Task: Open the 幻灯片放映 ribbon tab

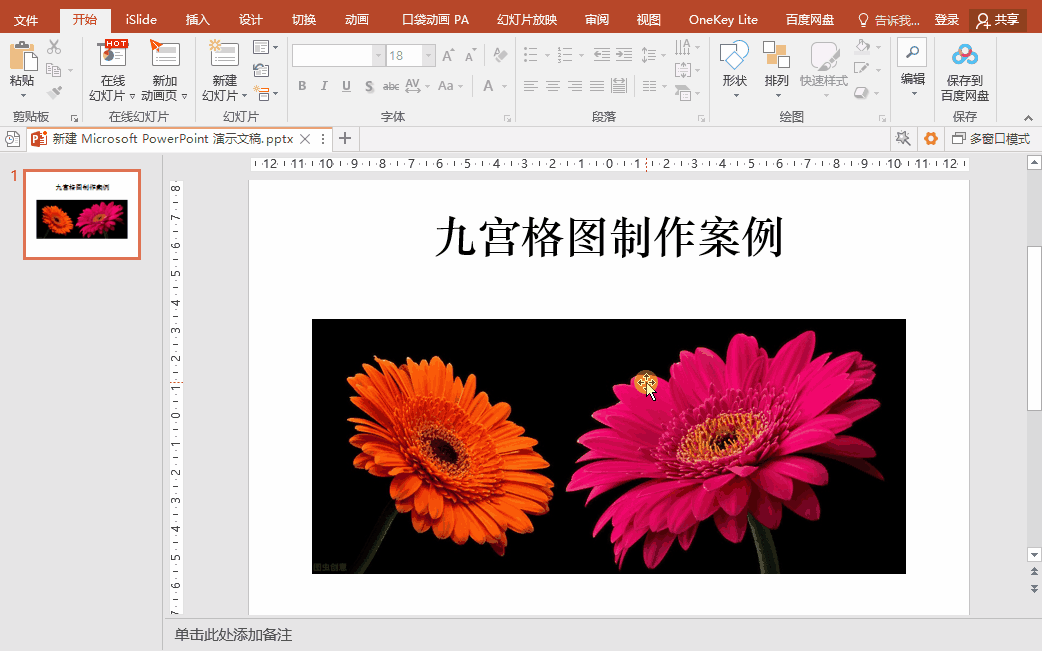Action: (525, 19)
